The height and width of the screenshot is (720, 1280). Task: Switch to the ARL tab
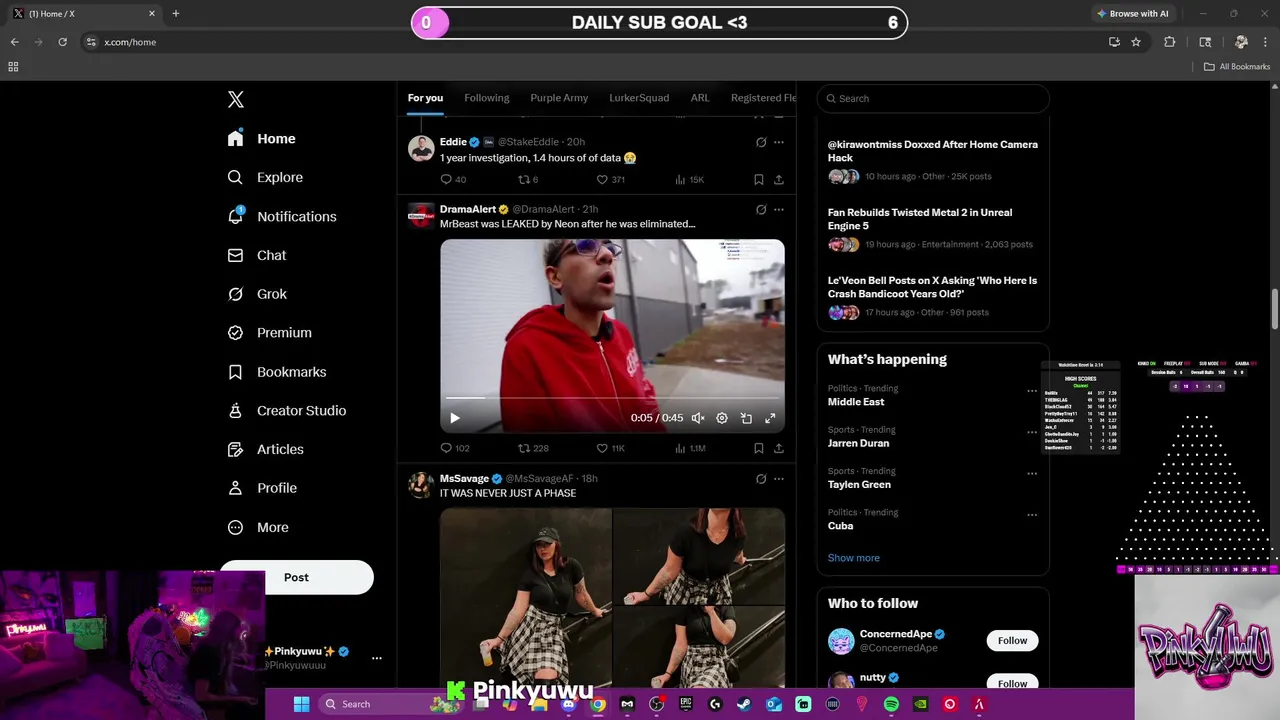coord(700,98)
